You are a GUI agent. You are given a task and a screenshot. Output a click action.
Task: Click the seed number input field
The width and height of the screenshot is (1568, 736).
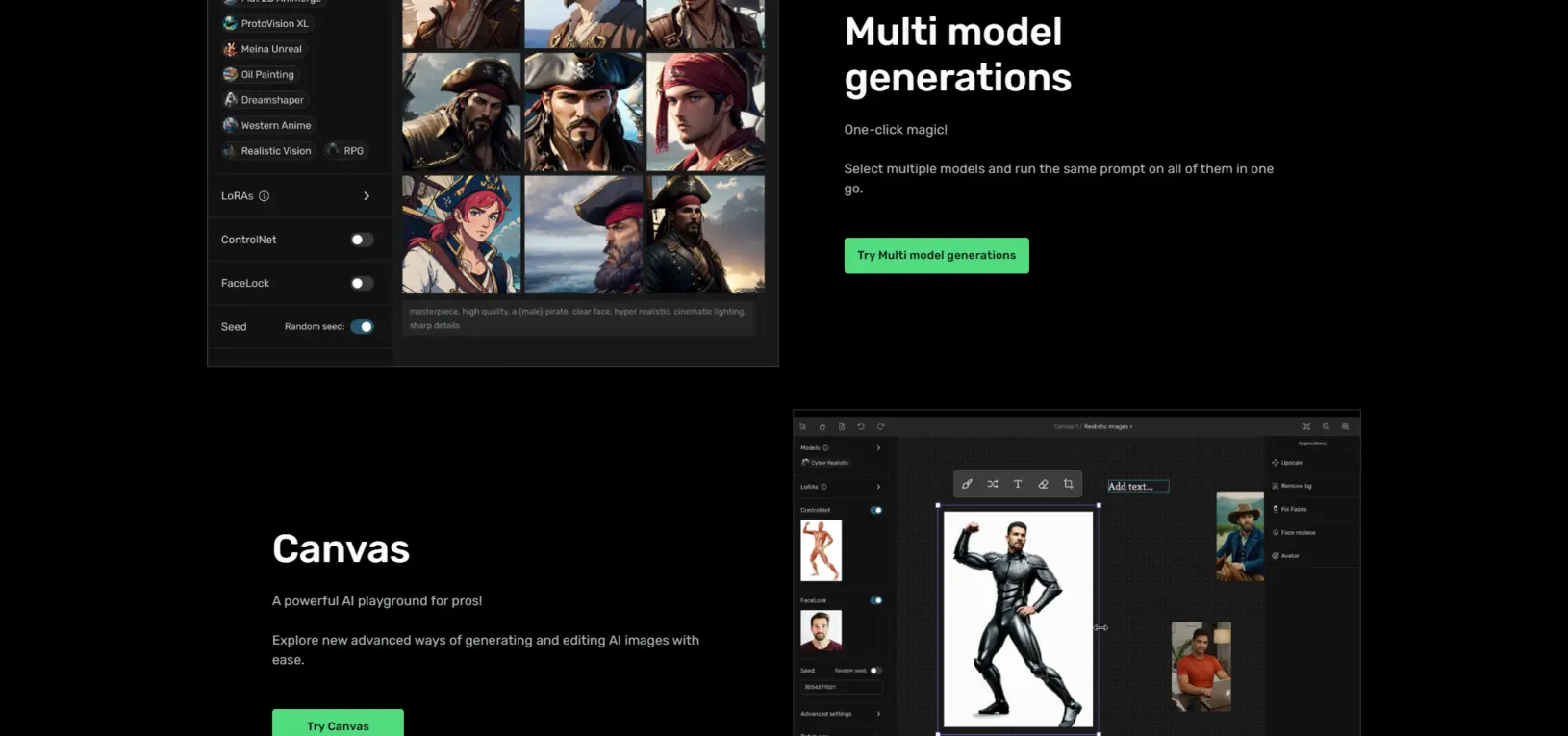(841, 687)
